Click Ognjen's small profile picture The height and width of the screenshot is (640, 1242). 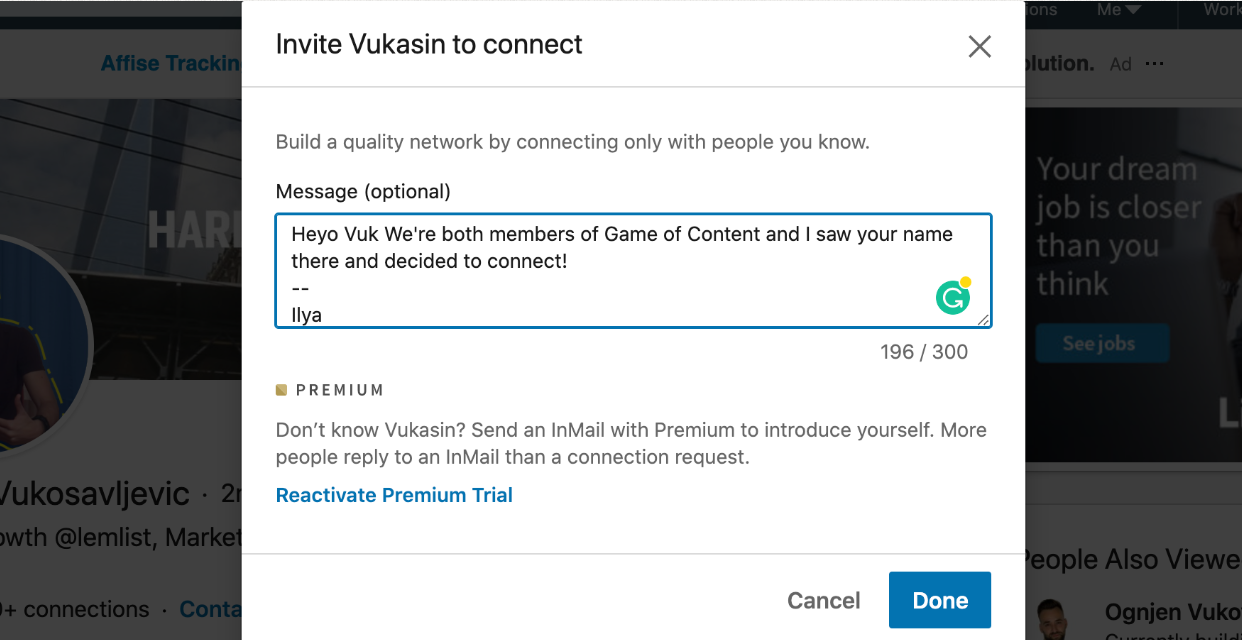[x=1049, y=617]
